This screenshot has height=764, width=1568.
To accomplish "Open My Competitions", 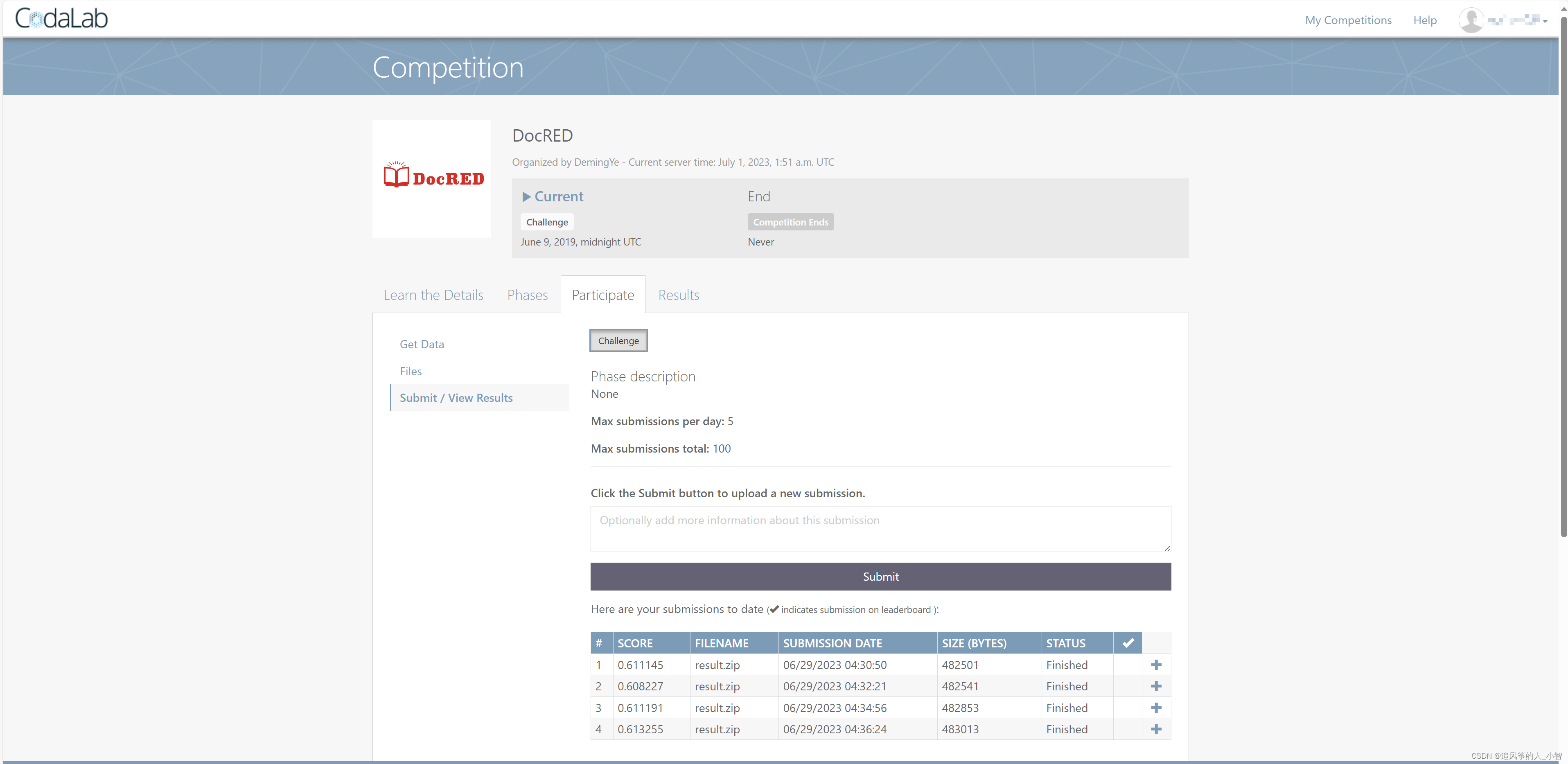I will coord(1348,20).
